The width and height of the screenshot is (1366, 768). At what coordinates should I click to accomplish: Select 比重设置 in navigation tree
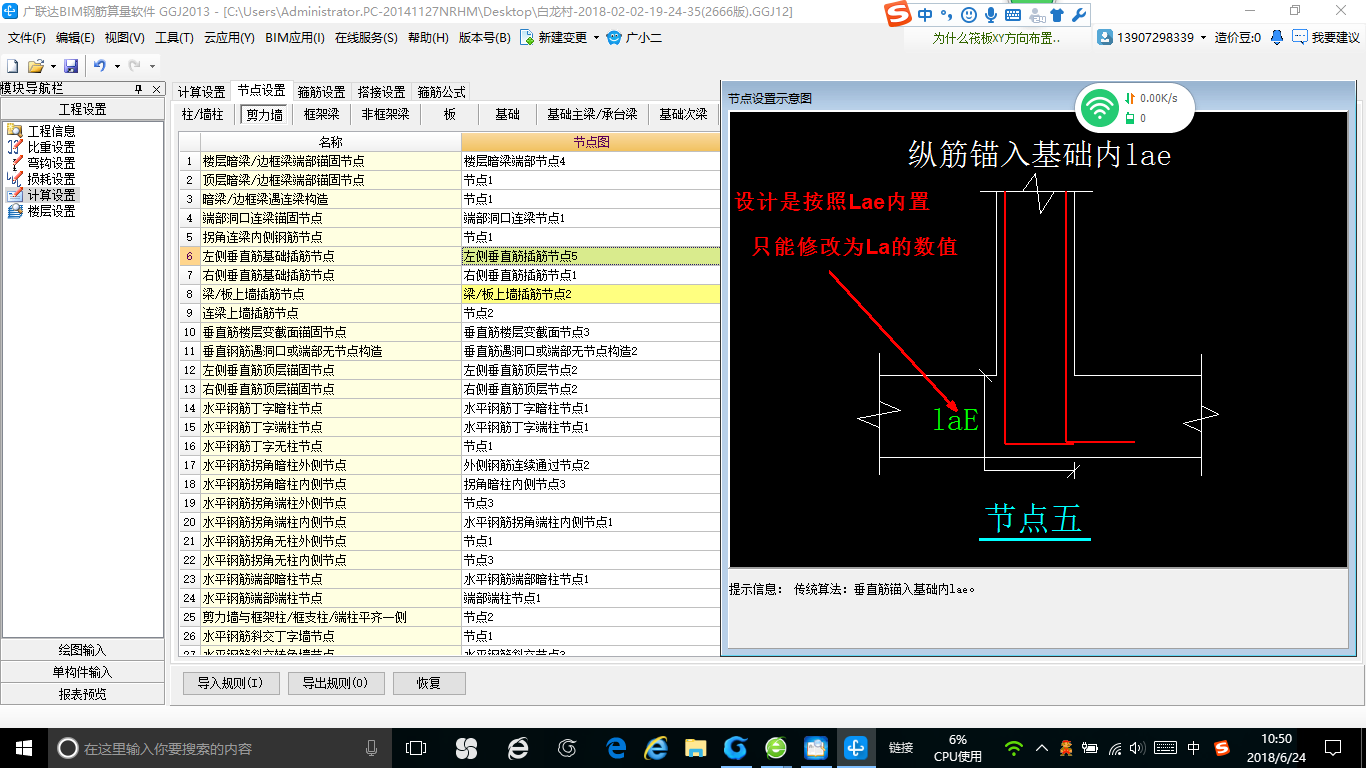pyautogui.click(x=50, y=147)
